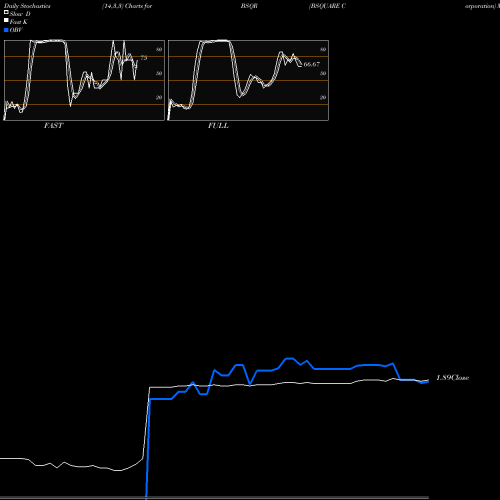Select the "Fast K" legend label
Screen dimensions: 500x500
[19, 22]
